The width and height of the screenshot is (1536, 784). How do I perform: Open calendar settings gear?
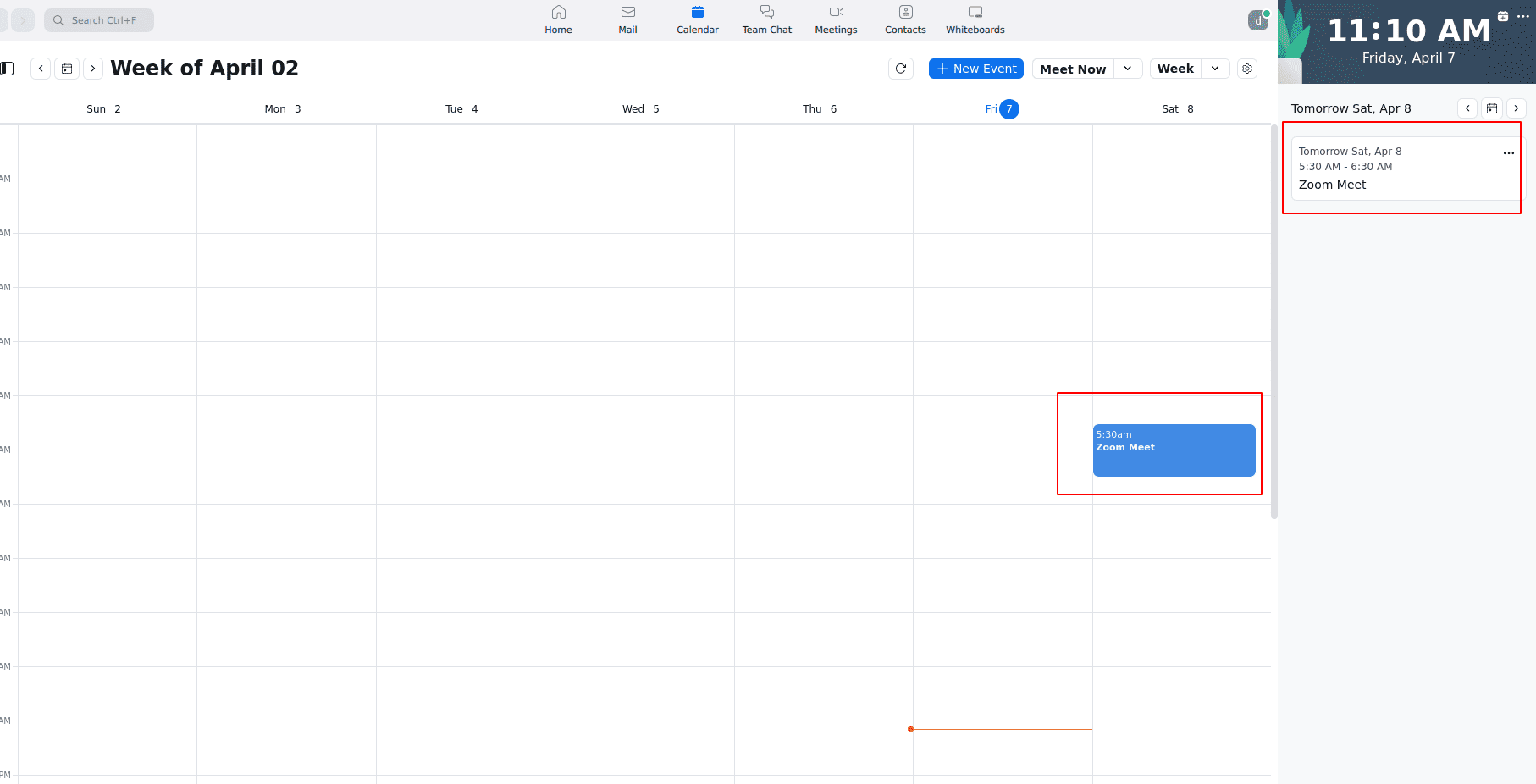pyautogui.click(x=1247, y=69)
